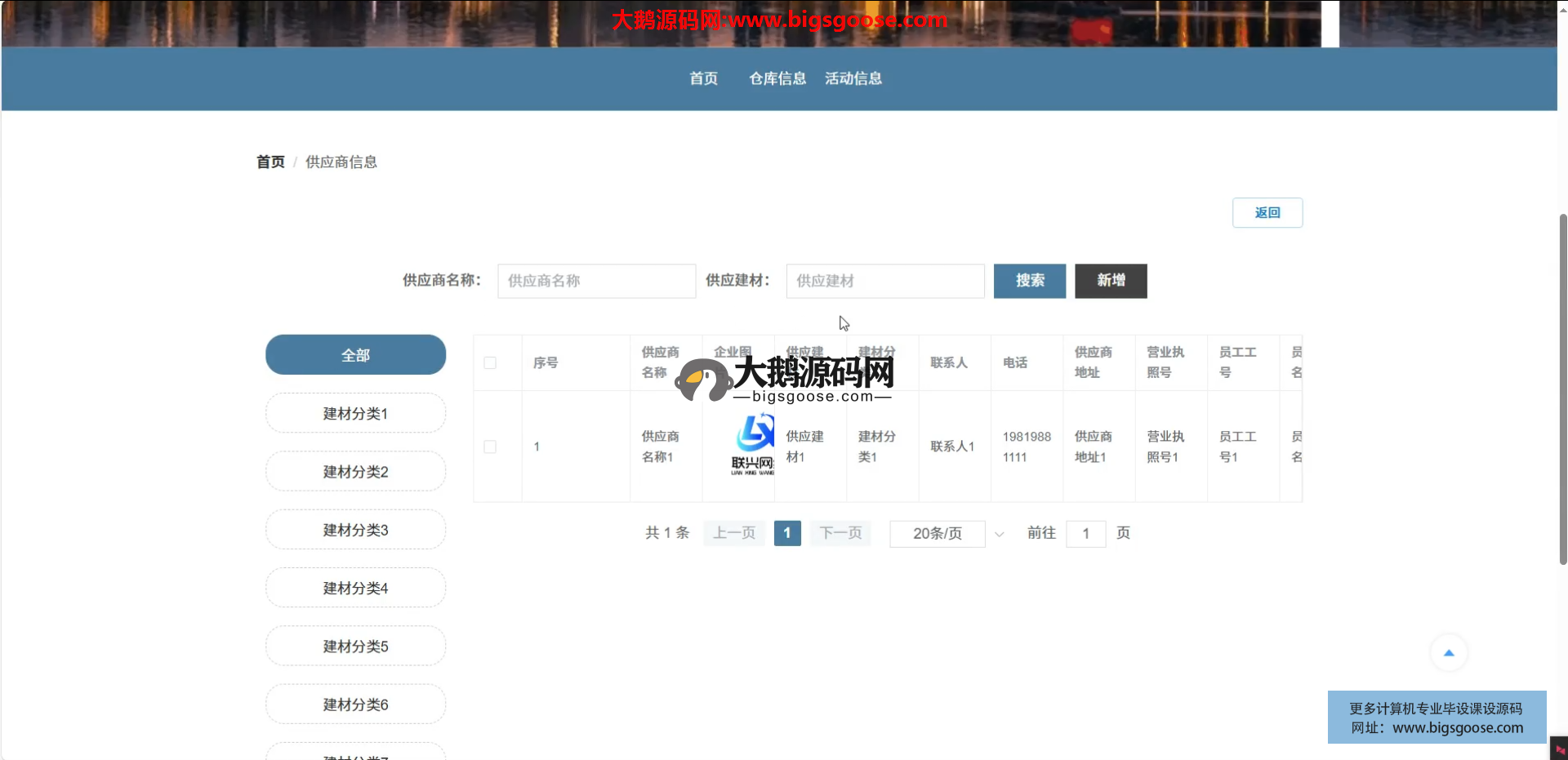This screenshot has height=760, width=1568.
Task: Click the page 1 pagination button
Action: coord(786,534)
